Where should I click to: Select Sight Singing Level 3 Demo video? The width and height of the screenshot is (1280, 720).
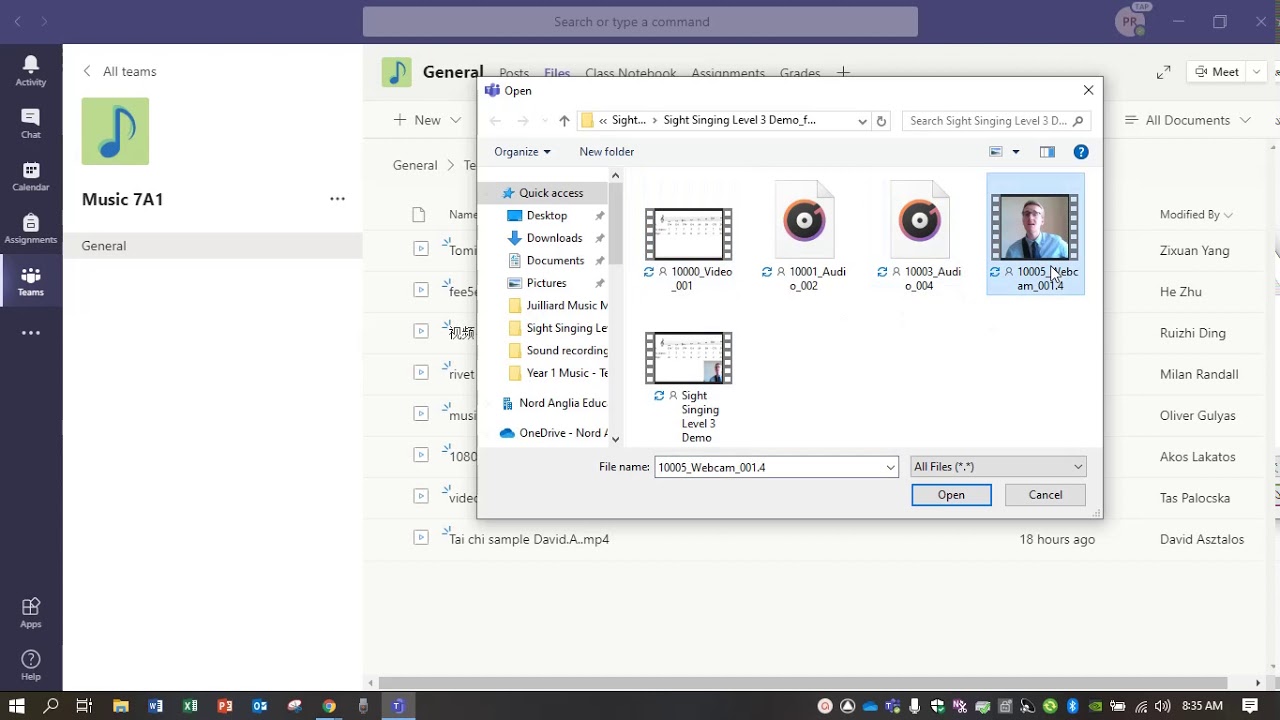(x=689, y=387)
